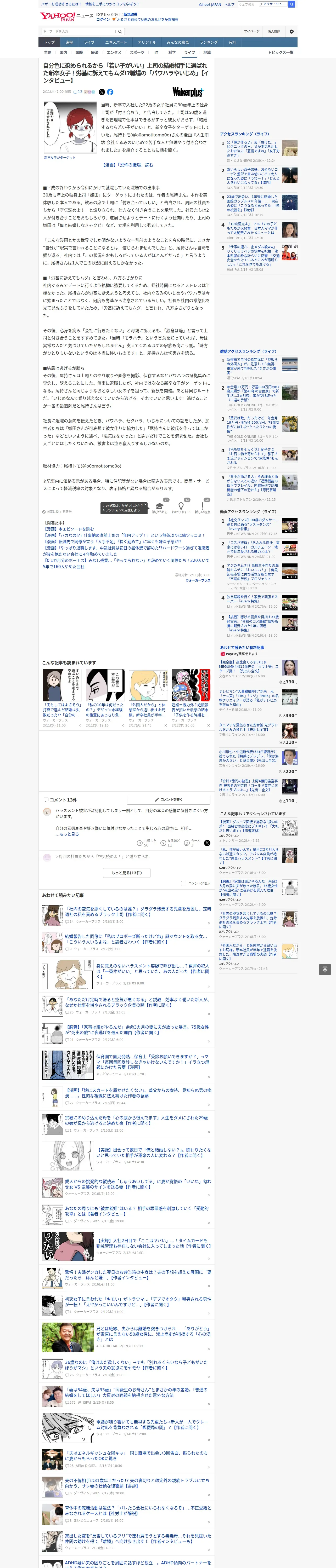Image resolution: width=336 pixels, height=1568 pixels.
Task: Select the ライフ category tab
Action: click(x=190, y=52)
